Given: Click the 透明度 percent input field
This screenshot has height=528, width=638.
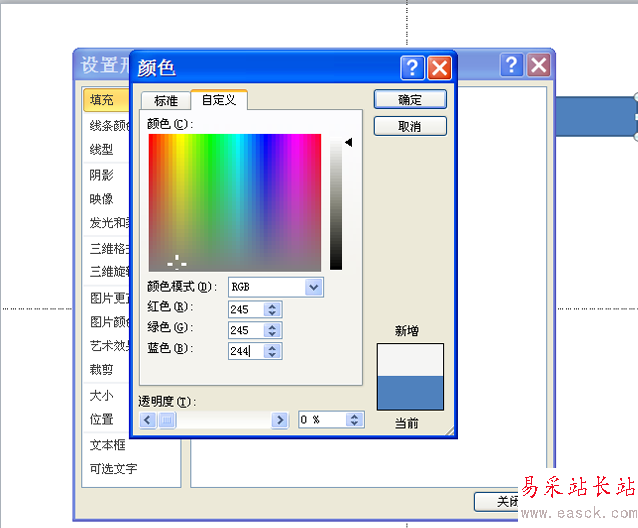Looking at the screenshot, I should pyautogui.click(x=322, y=420).
